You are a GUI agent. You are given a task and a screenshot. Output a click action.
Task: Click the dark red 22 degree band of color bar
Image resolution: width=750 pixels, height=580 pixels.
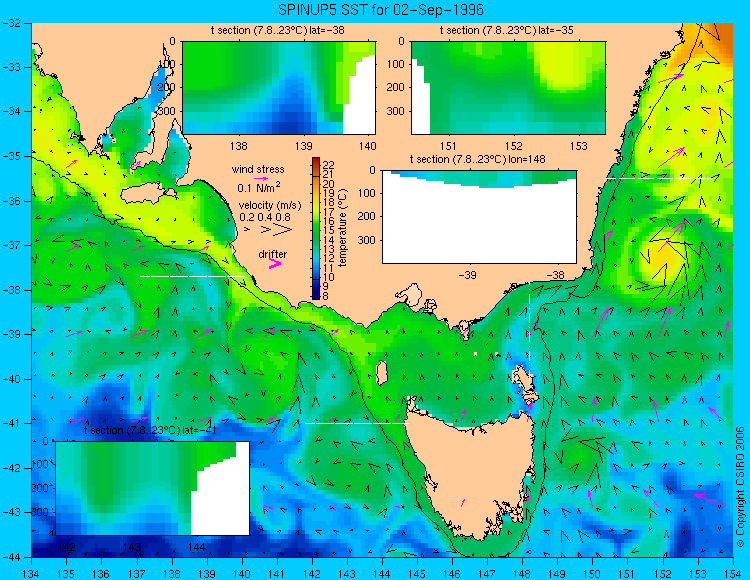coord(316,162)
